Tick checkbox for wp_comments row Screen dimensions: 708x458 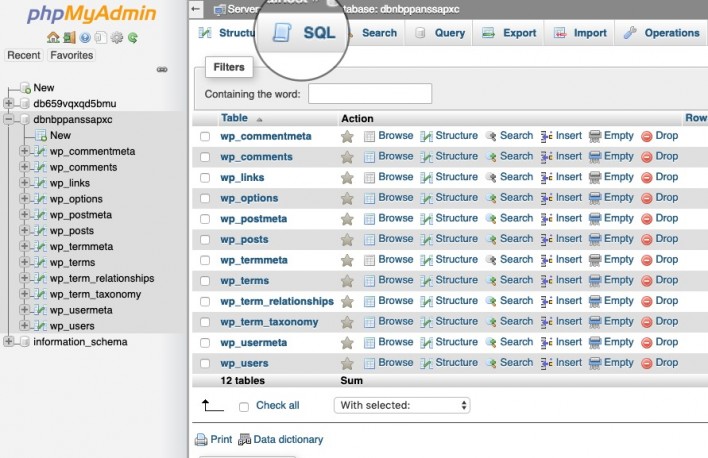tap(205, 157)
